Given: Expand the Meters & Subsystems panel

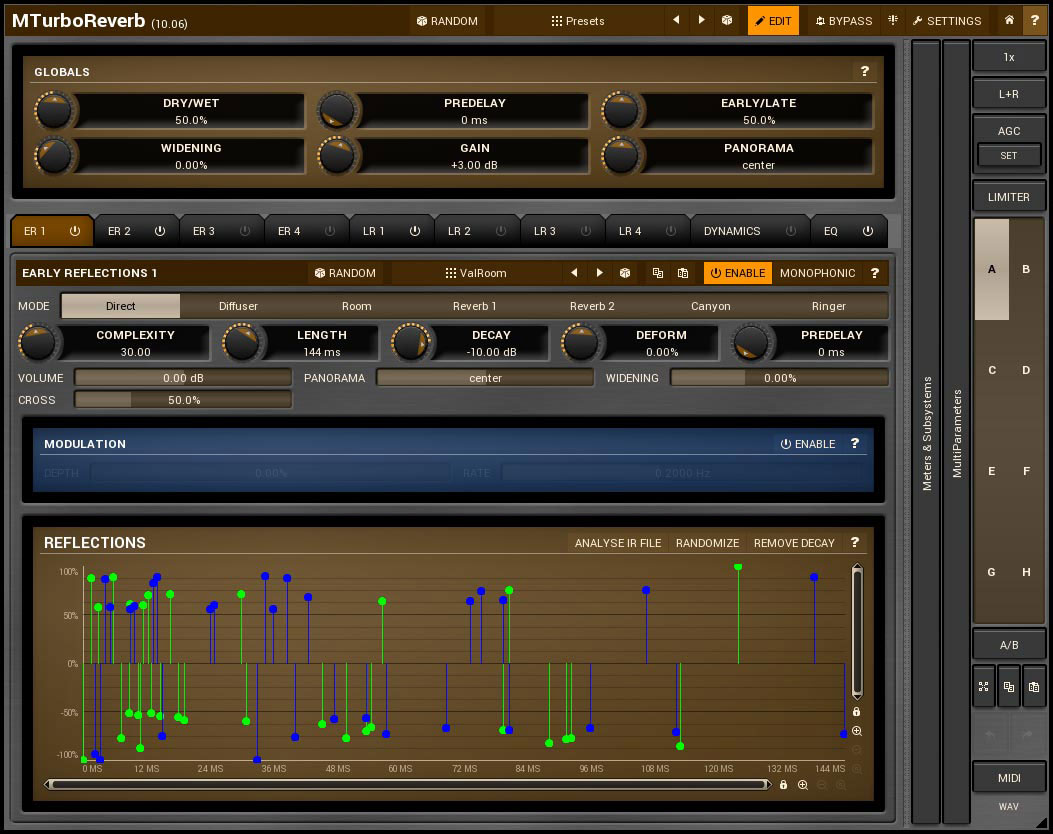Looking at the screenshot, I should point(926,433).
